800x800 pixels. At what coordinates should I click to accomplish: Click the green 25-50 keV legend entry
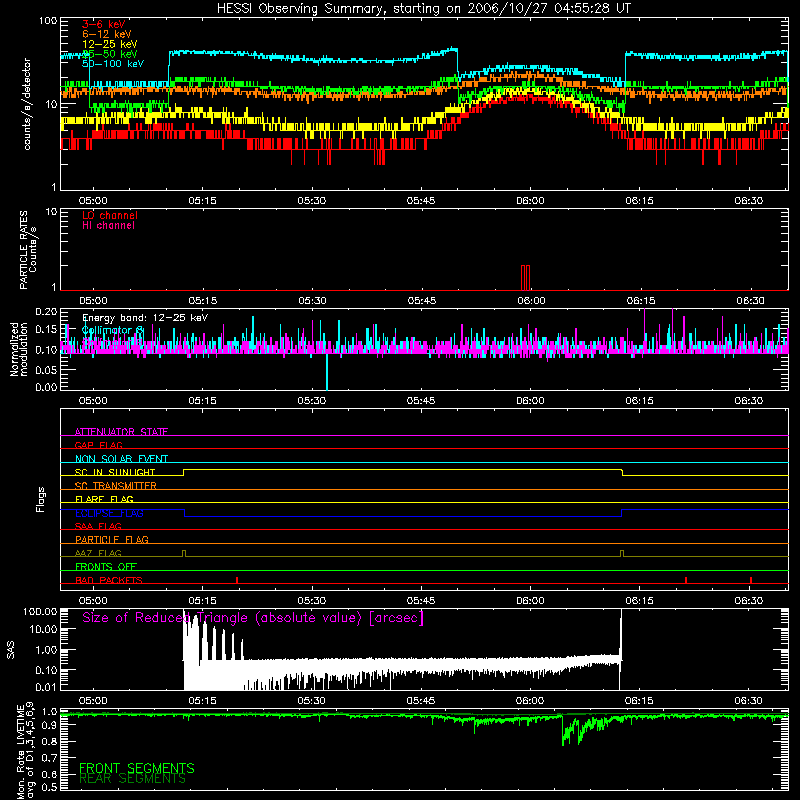click(110, 54)
